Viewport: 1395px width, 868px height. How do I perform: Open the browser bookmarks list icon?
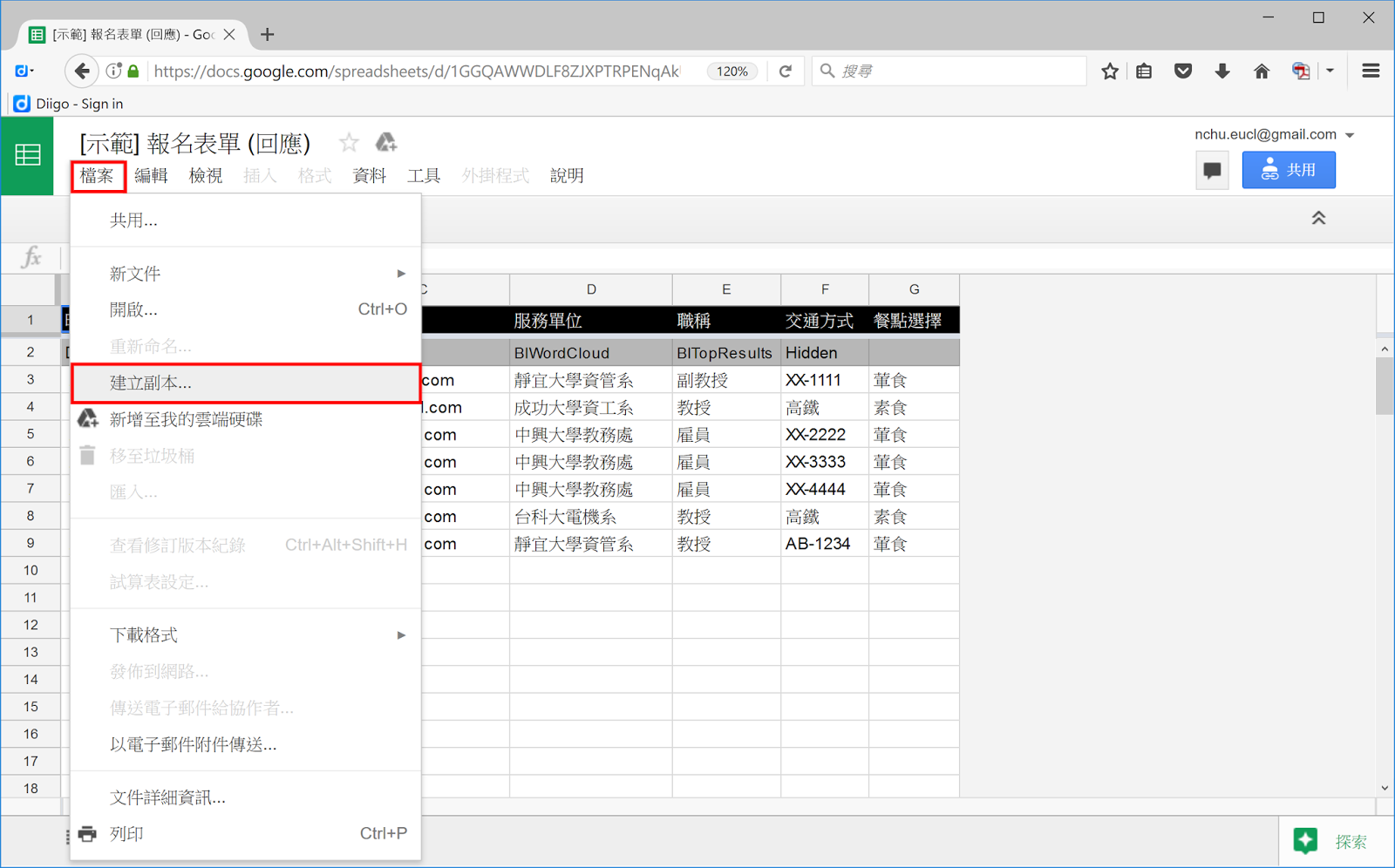(1144, 71)
